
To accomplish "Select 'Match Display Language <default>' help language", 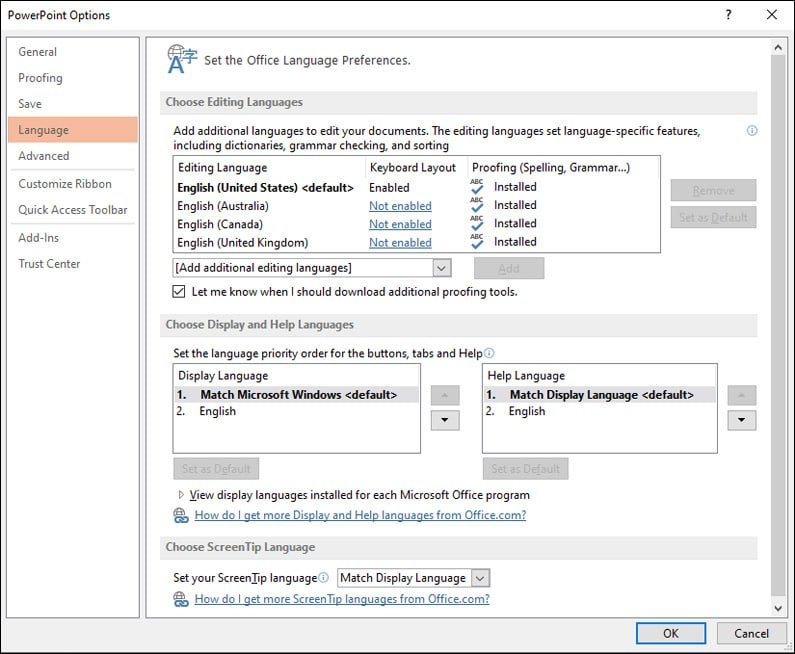I will (x=600, y=394).
